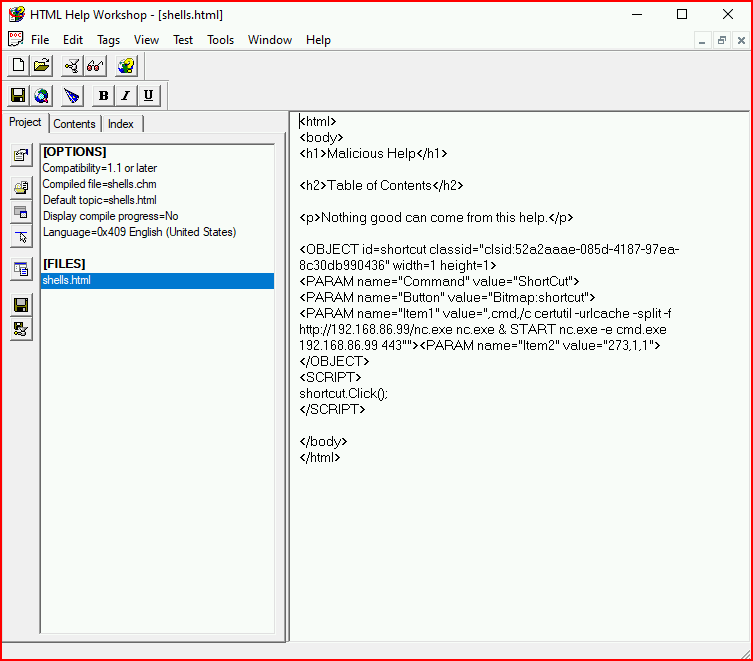Click the PARAM name="Command" line

click(439, 282)
